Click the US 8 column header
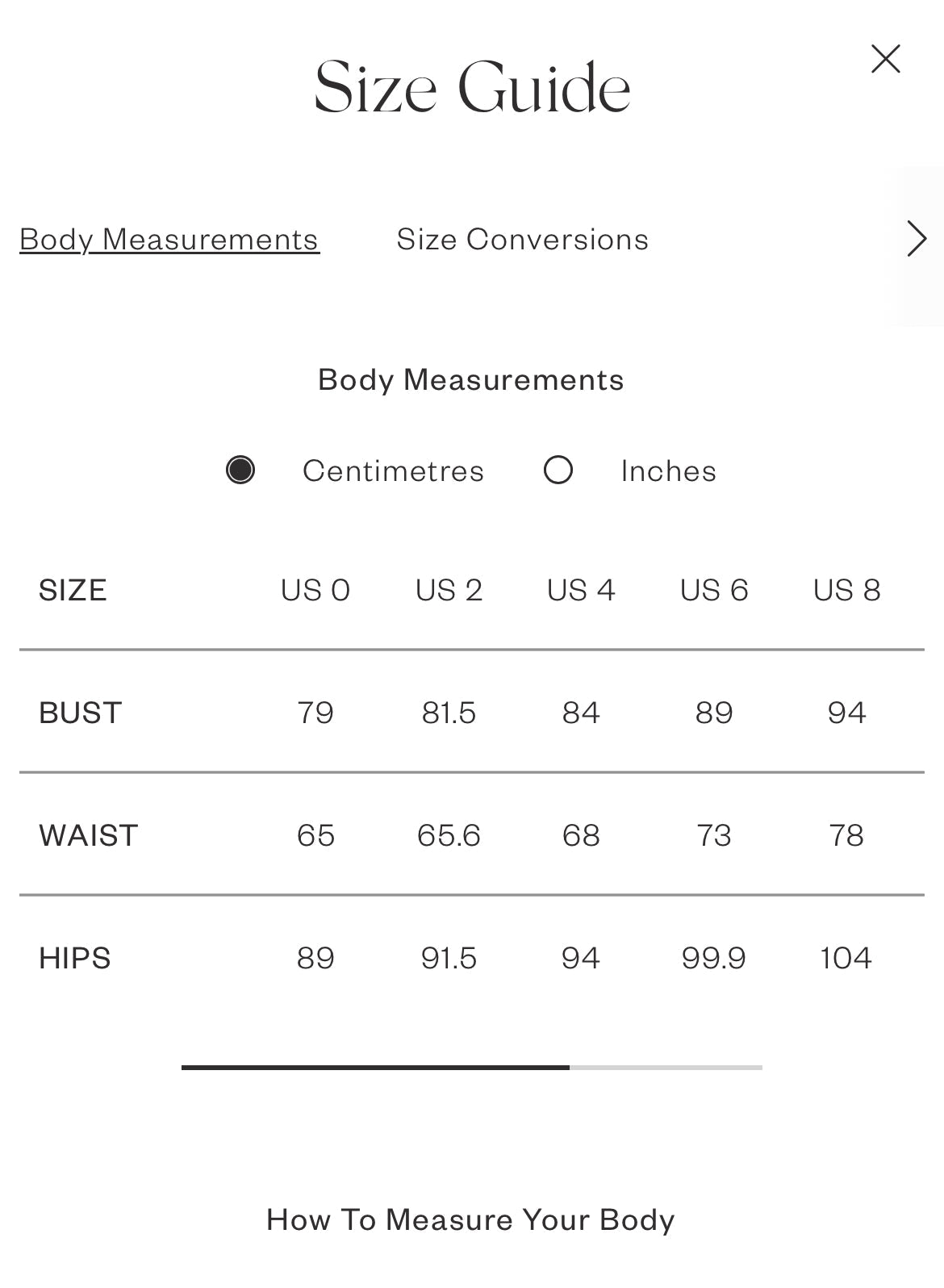 tap(846, 590)
